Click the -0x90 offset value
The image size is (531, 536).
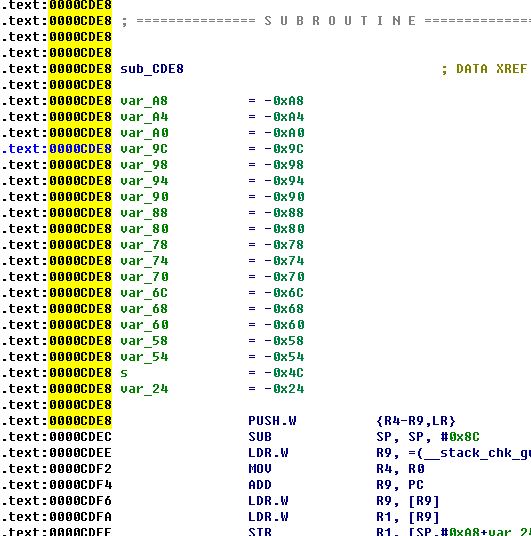[x=284, y=197]
